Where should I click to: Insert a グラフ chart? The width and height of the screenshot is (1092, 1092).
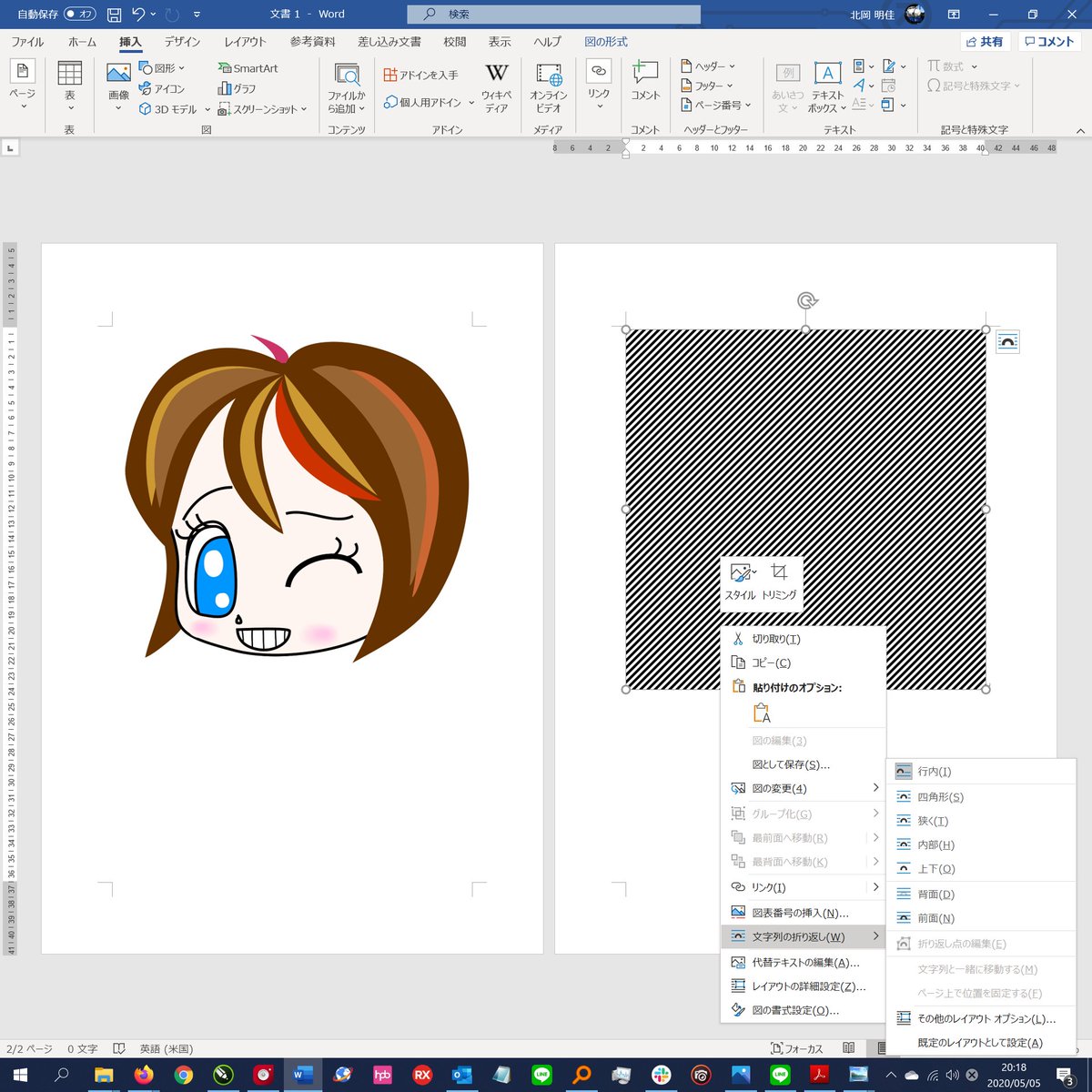[237, 88]
